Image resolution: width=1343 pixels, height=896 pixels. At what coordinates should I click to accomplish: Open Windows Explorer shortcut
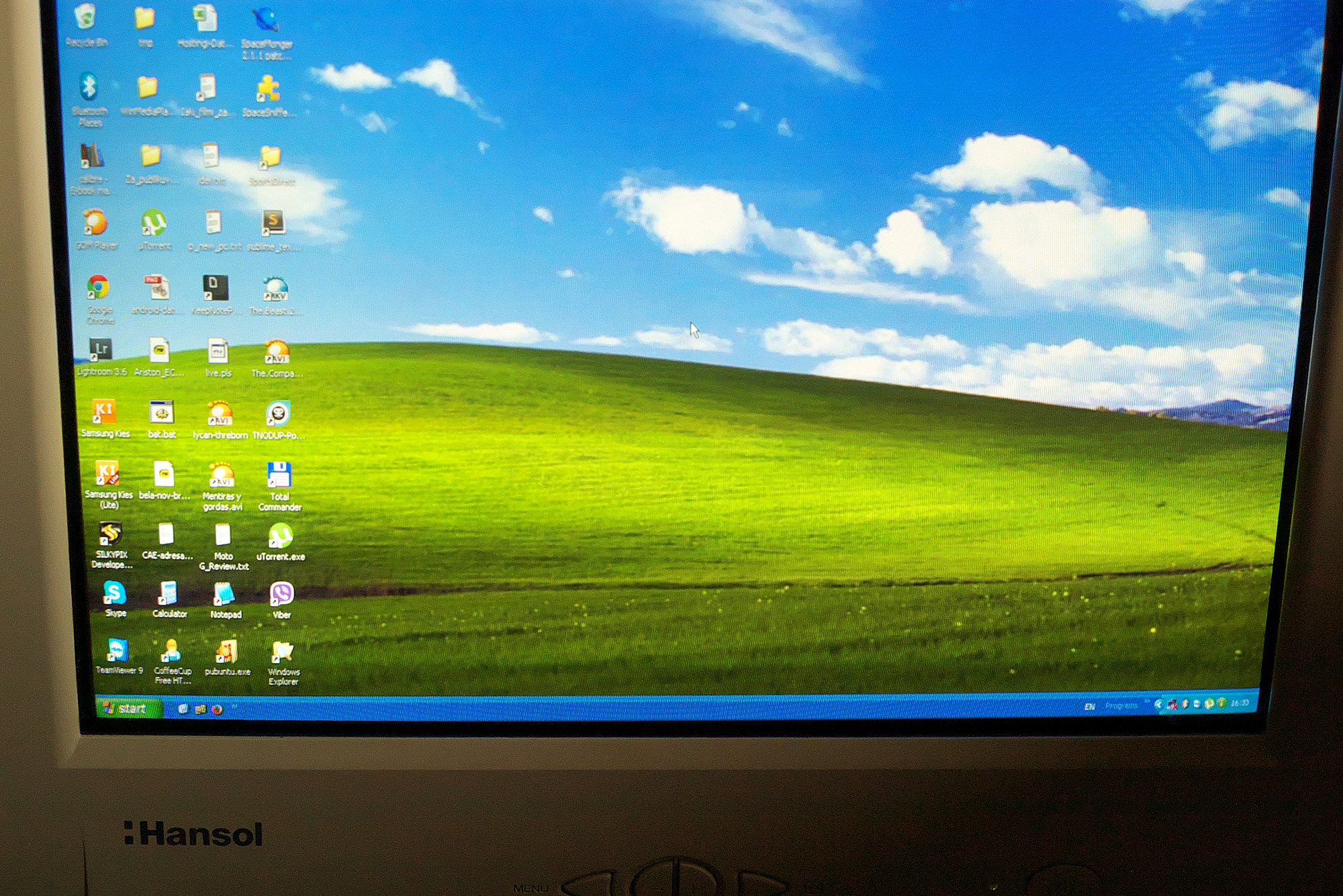coord(283,663)
